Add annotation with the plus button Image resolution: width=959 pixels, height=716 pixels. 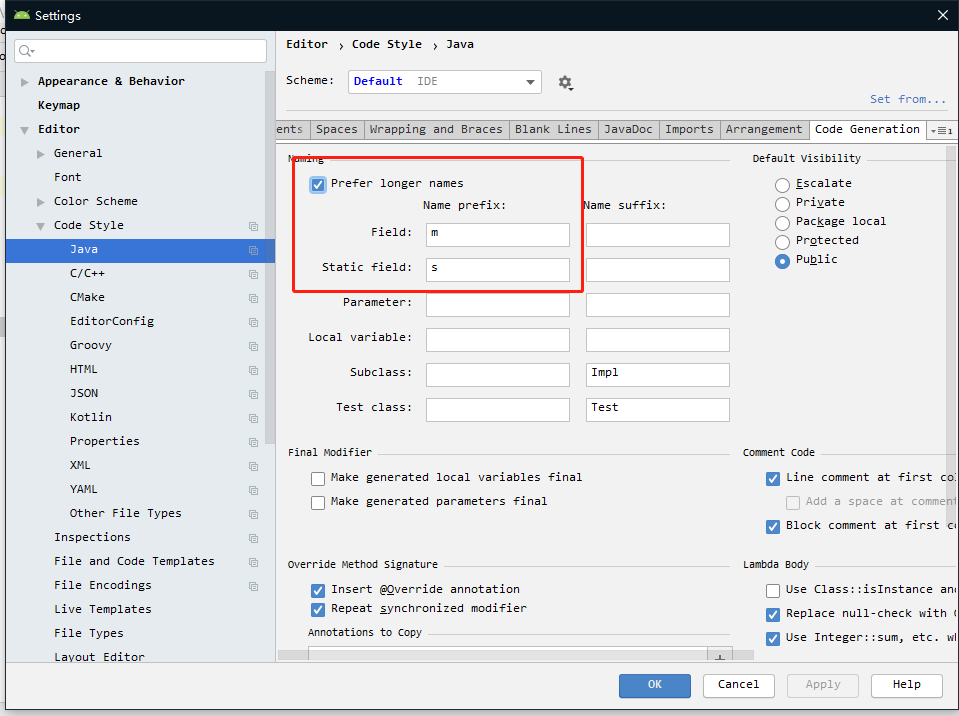pos(720,657)
